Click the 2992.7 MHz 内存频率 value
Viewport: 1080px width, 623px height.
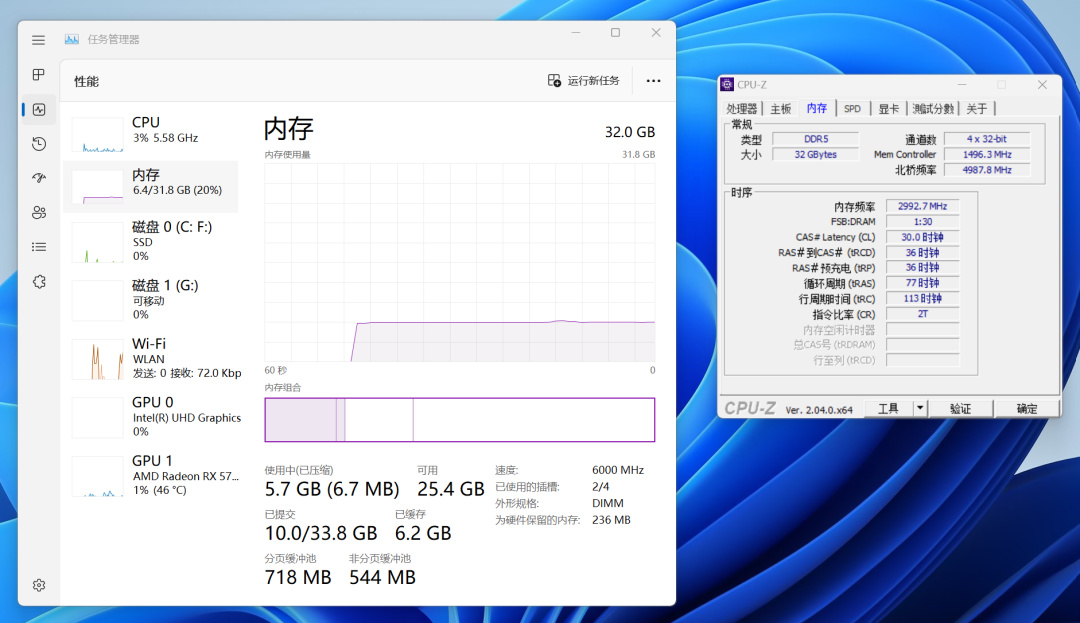(922, 207)
